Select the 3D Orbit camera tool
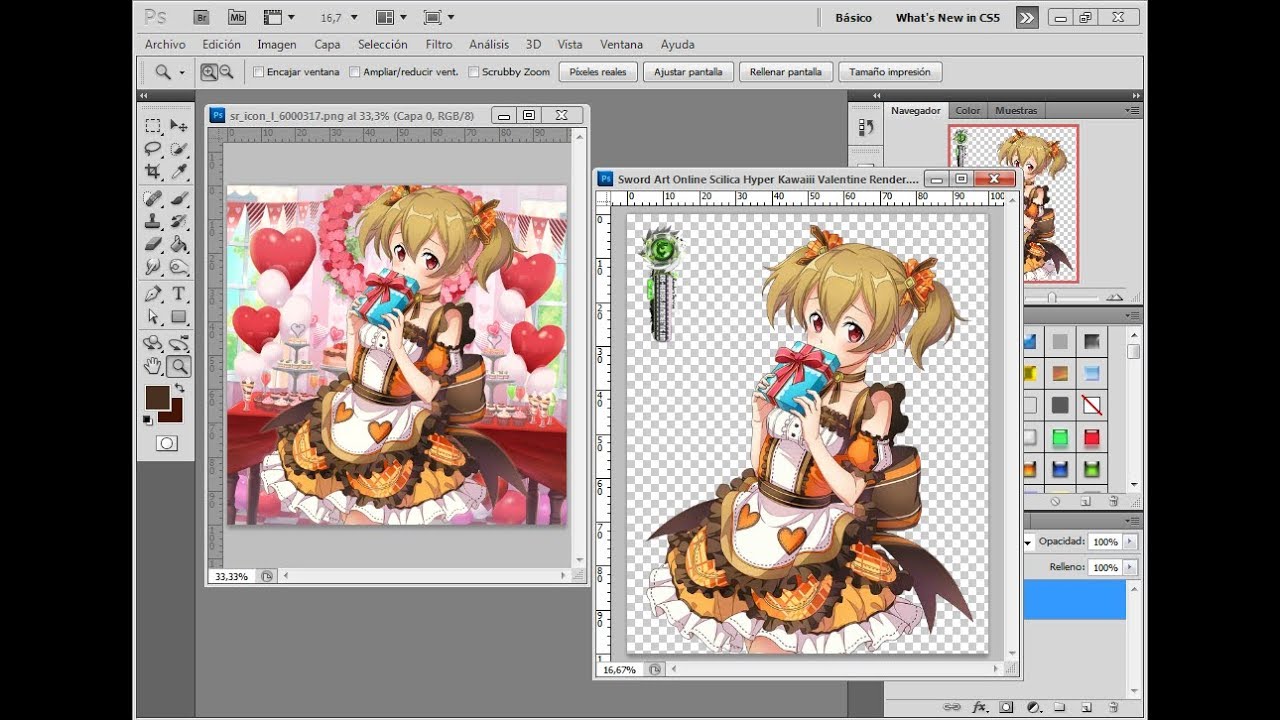This screenshot has height=720, width=1280. 179,343
